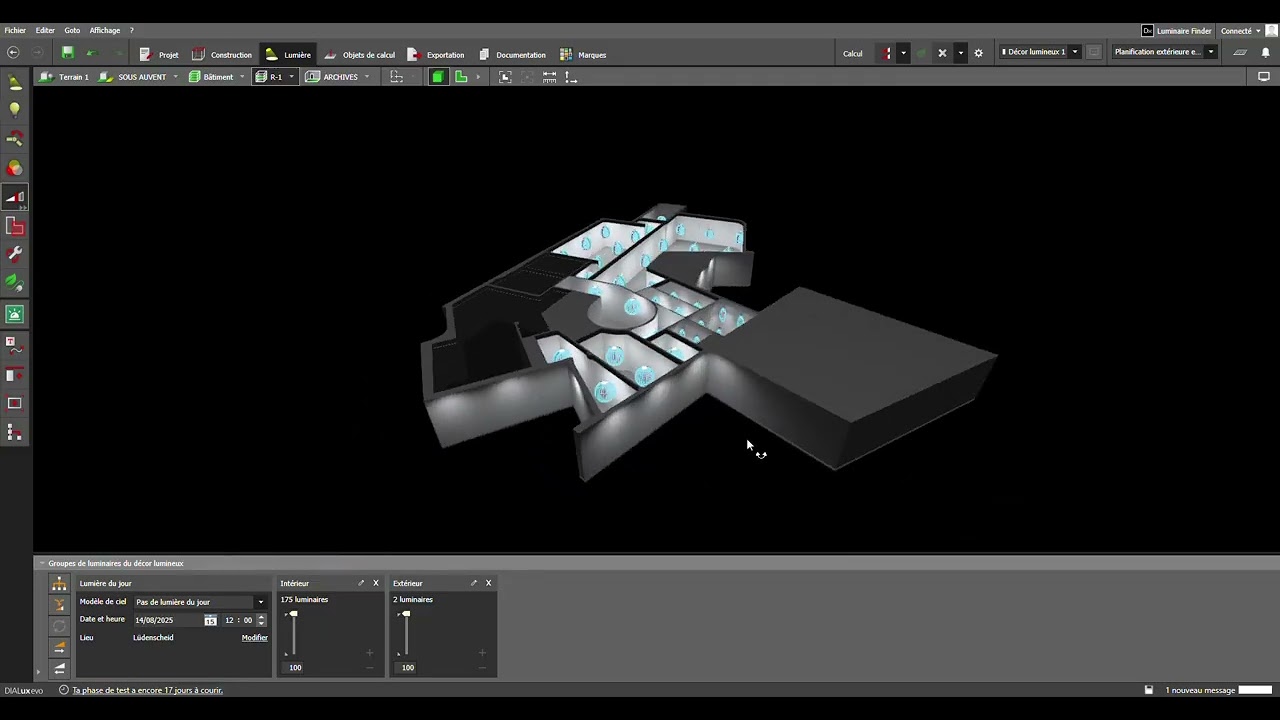Open Modèle de ciel dropdown
This screenshot has height=720, width=1280.
pyautogui.click(x=200, y=602)
